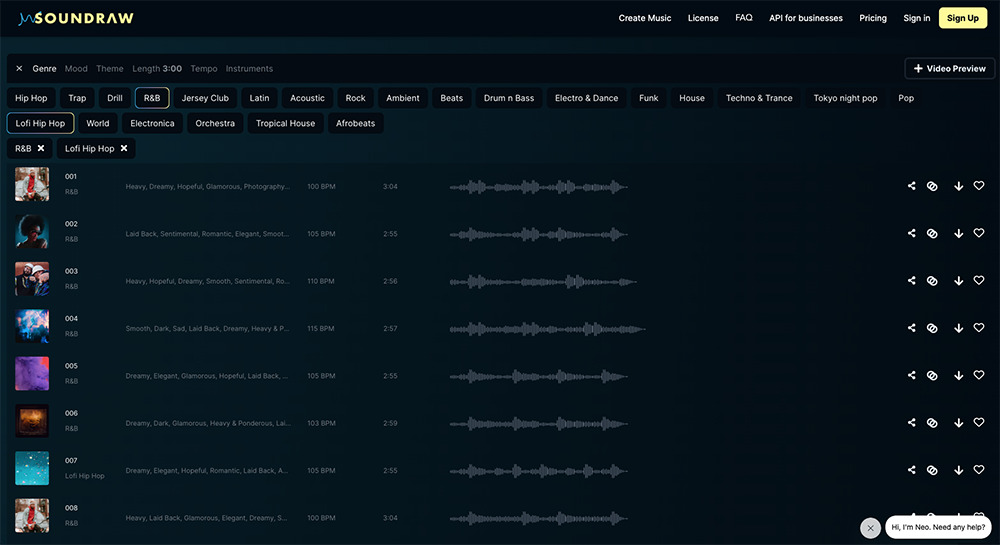
Task: Click the yellow Sign Up button
Action: click(x=962, y=18)
